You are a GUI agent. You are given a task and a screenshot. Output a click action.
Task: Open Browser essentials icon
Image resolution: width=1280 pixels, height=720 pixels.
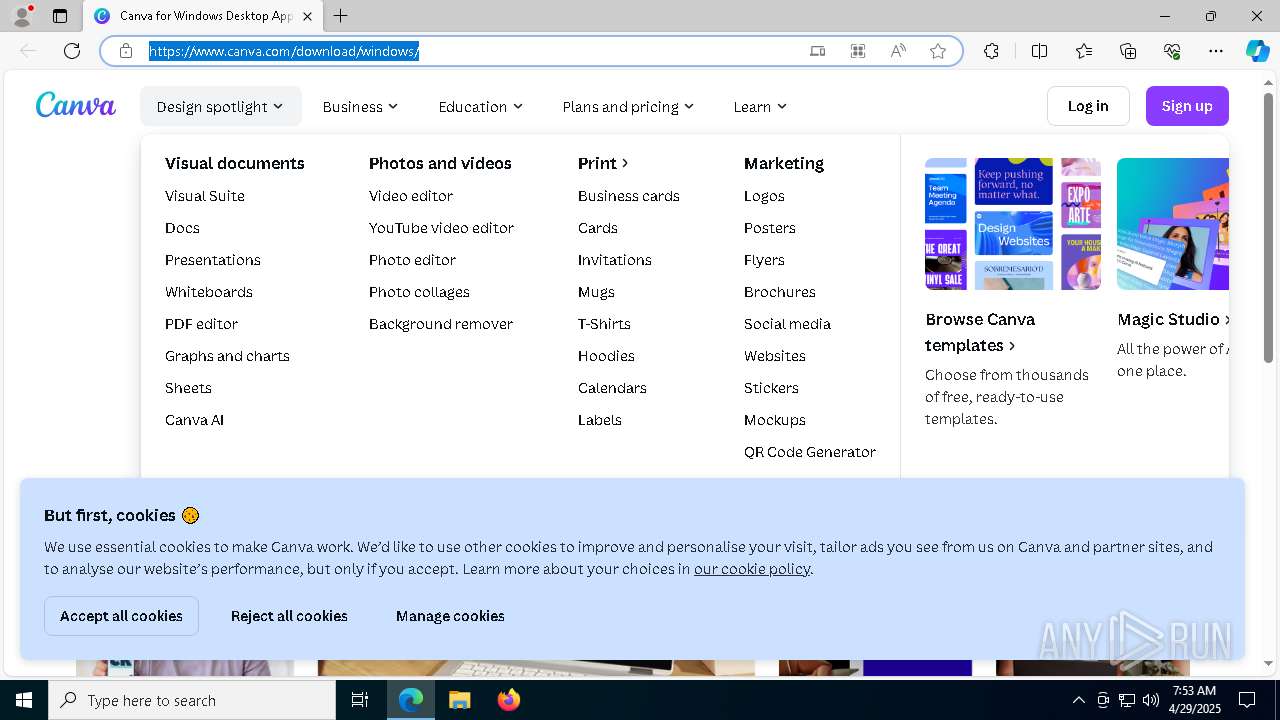tap(1172, 51)
